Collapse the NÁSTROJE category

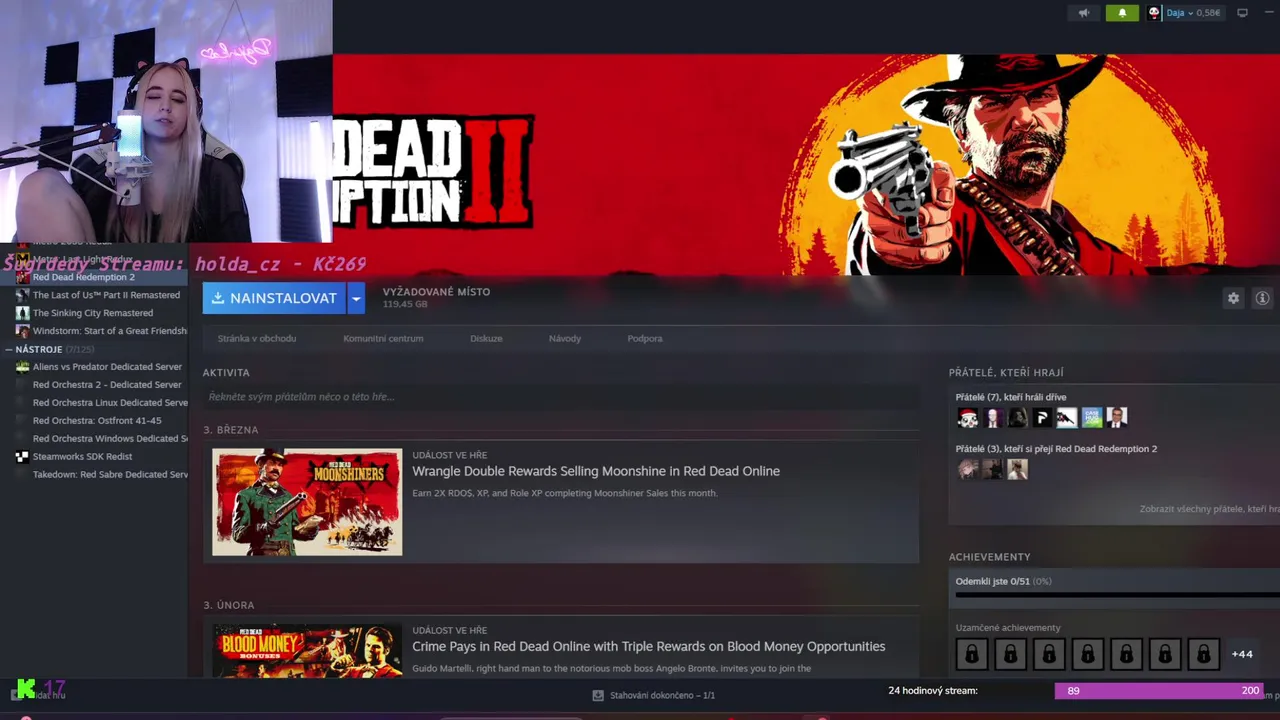pyautogui.click(x=9, y=349)
